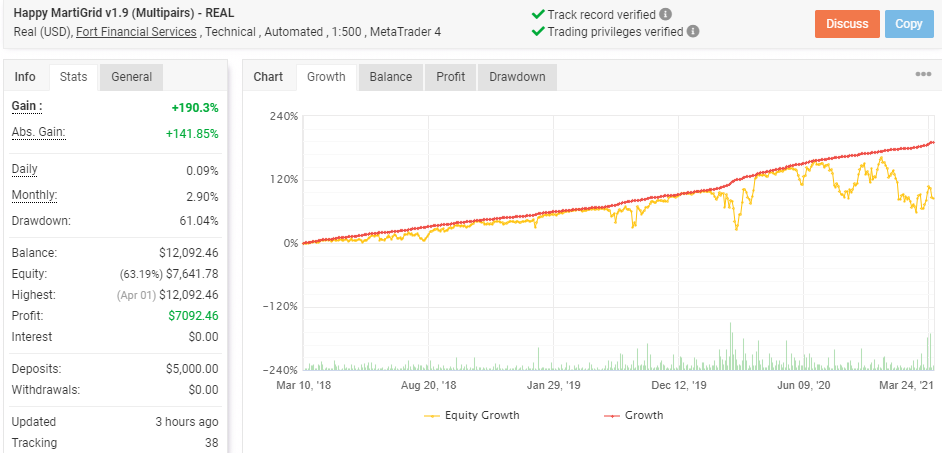Open the General tab in info panel
The width and height of the screenshot is (942, 453).
pyautogui.click(x=132, y=77)
